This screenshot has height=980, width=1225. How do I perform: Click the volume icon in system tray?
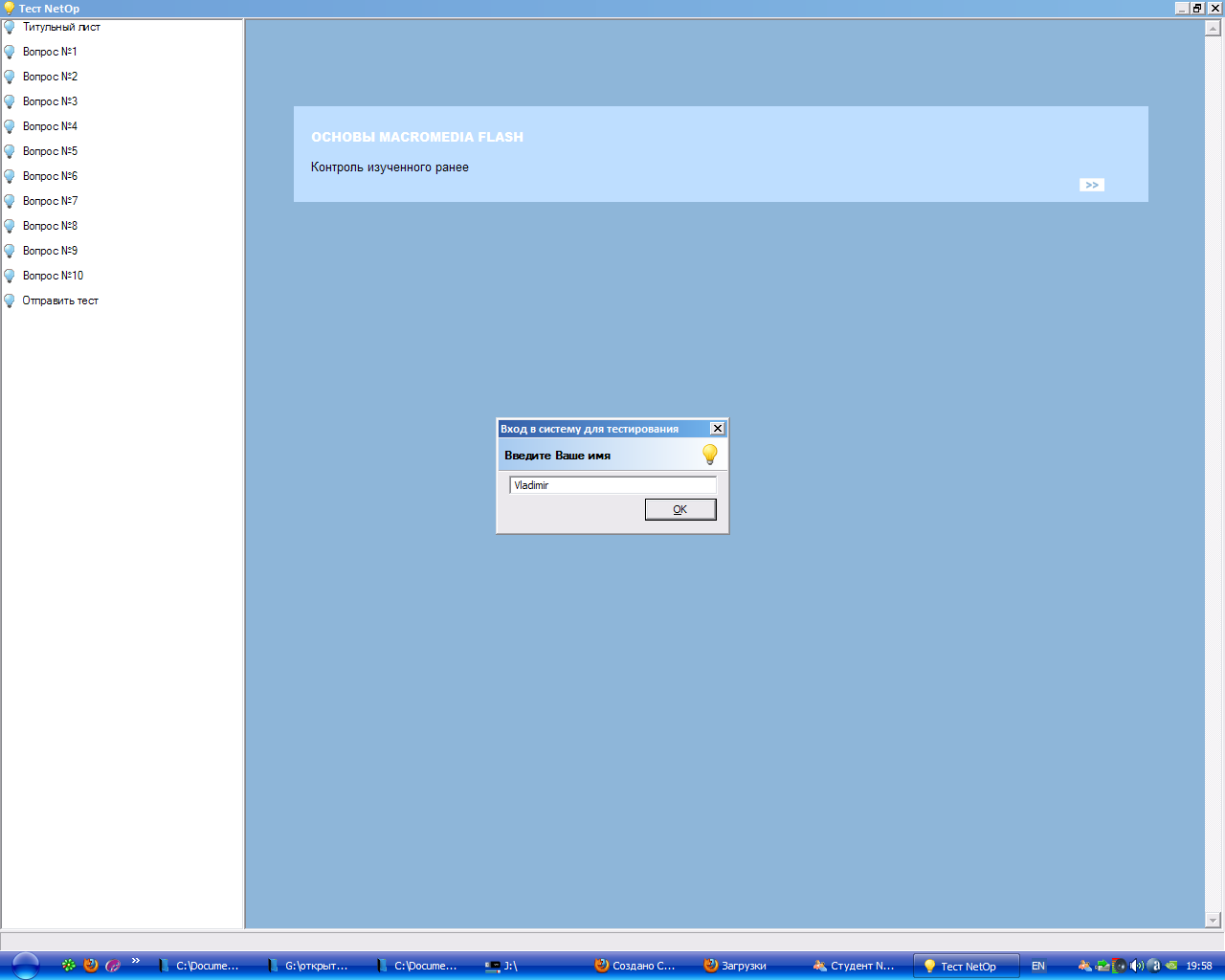point(1136,966)
